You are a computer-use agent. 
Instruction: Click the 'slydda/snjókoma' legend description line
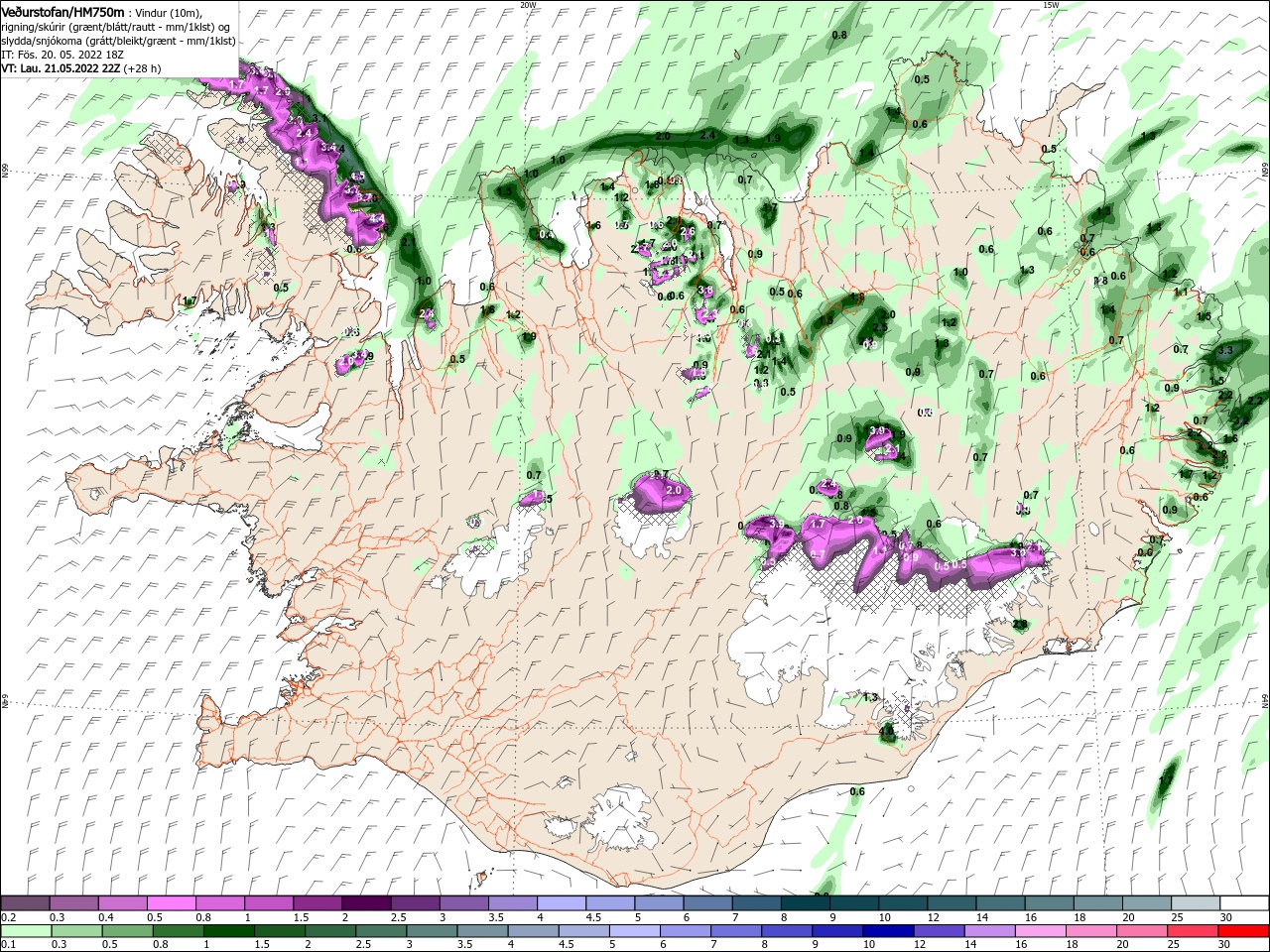(118, 41)
